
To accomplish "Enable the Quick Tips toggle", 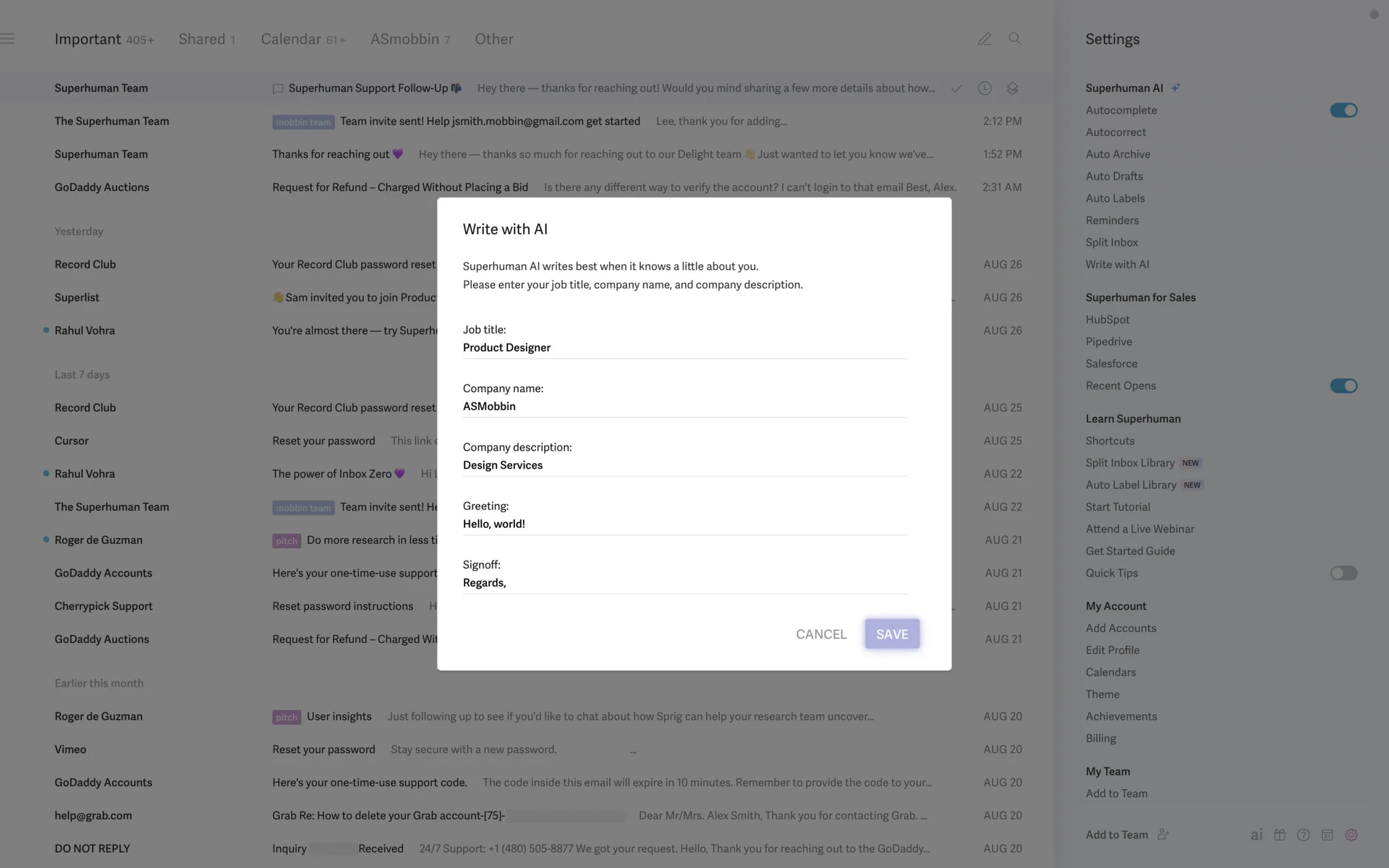I will pos(1343,573).
